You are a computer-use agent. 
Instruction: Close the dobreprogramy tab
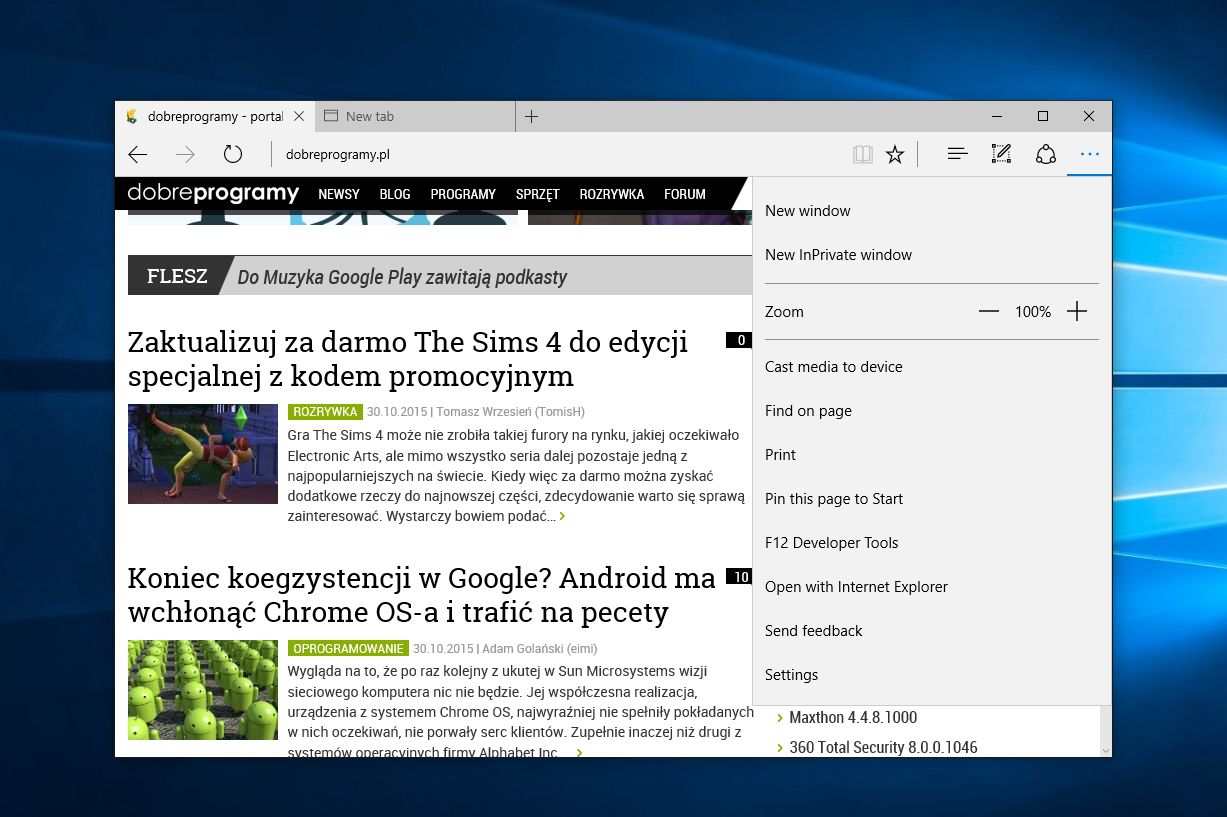pyautogui.click(x=299, y=116)
